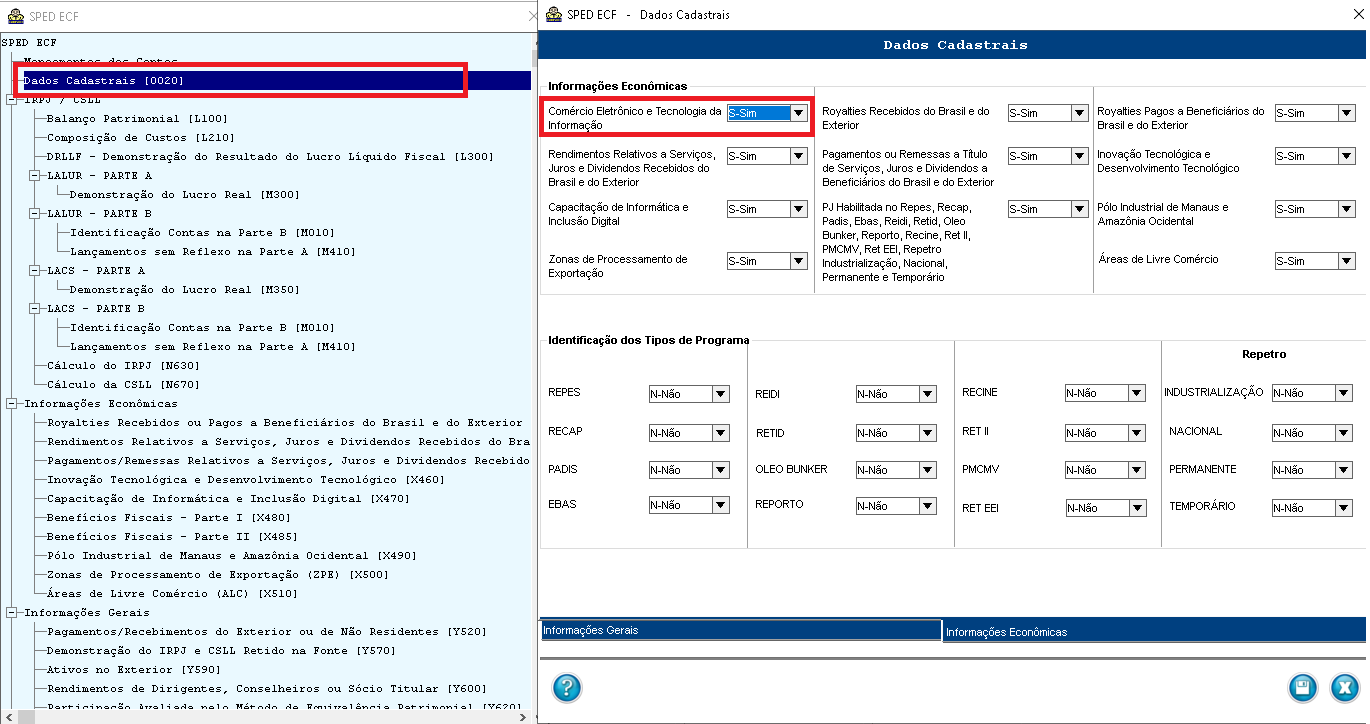Screen dimensions: 1370x724
Task: Open Zonas de Processamento de Exportação dropdown
Action: 798,261
